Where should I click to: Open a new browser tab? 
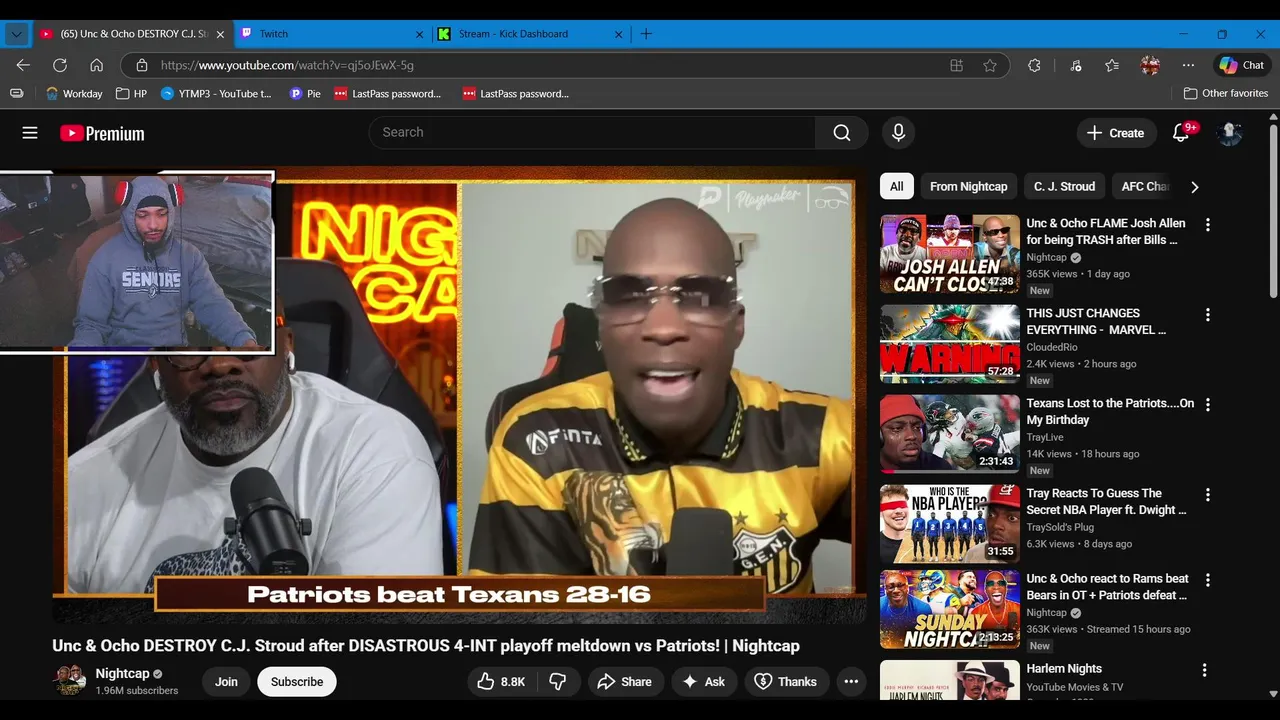coord(646,34)
